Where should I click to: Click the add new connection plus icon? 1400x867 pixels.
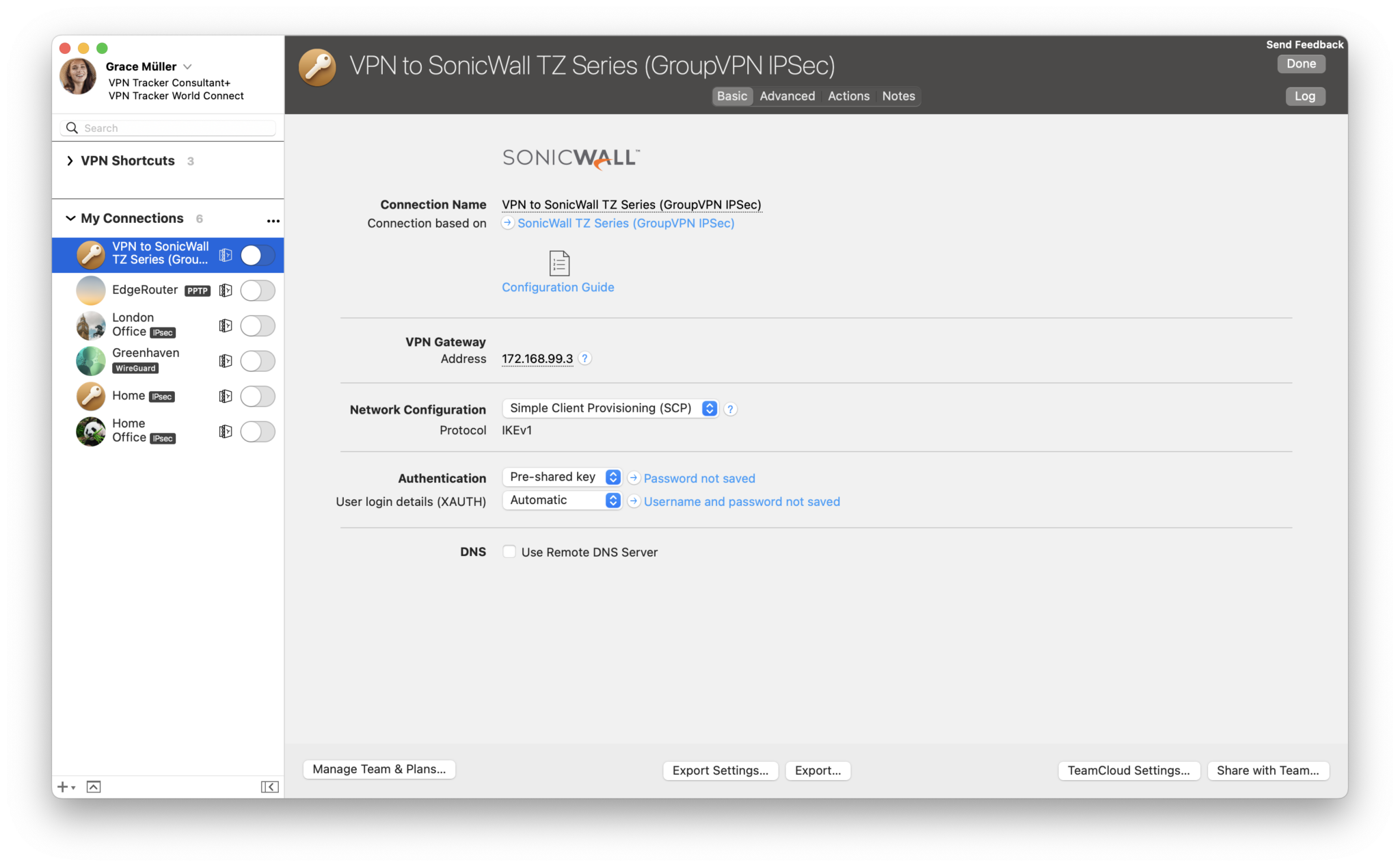pos(62,786)
